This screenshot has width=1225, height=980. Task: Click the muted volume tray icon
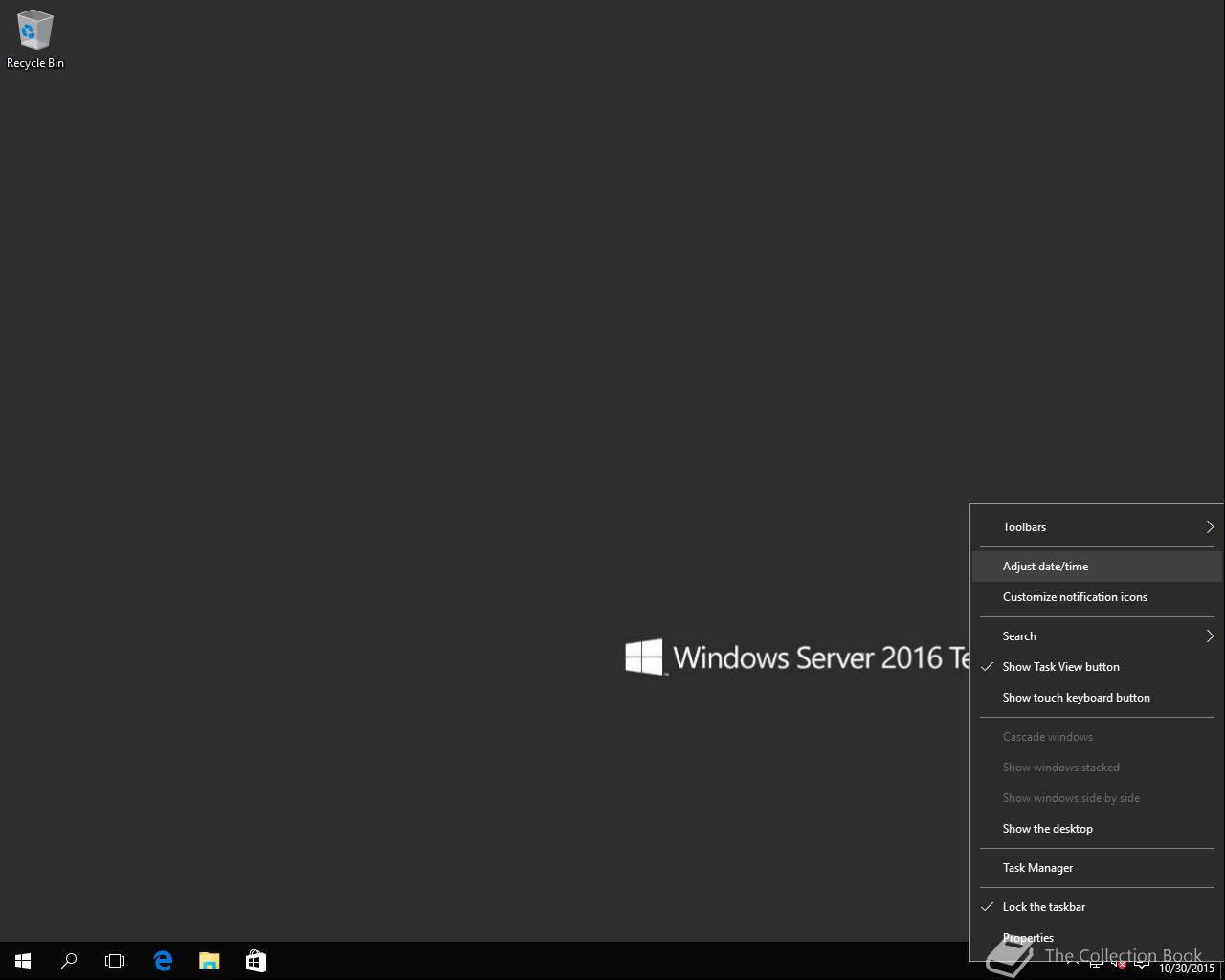(x=1118, y=963)
